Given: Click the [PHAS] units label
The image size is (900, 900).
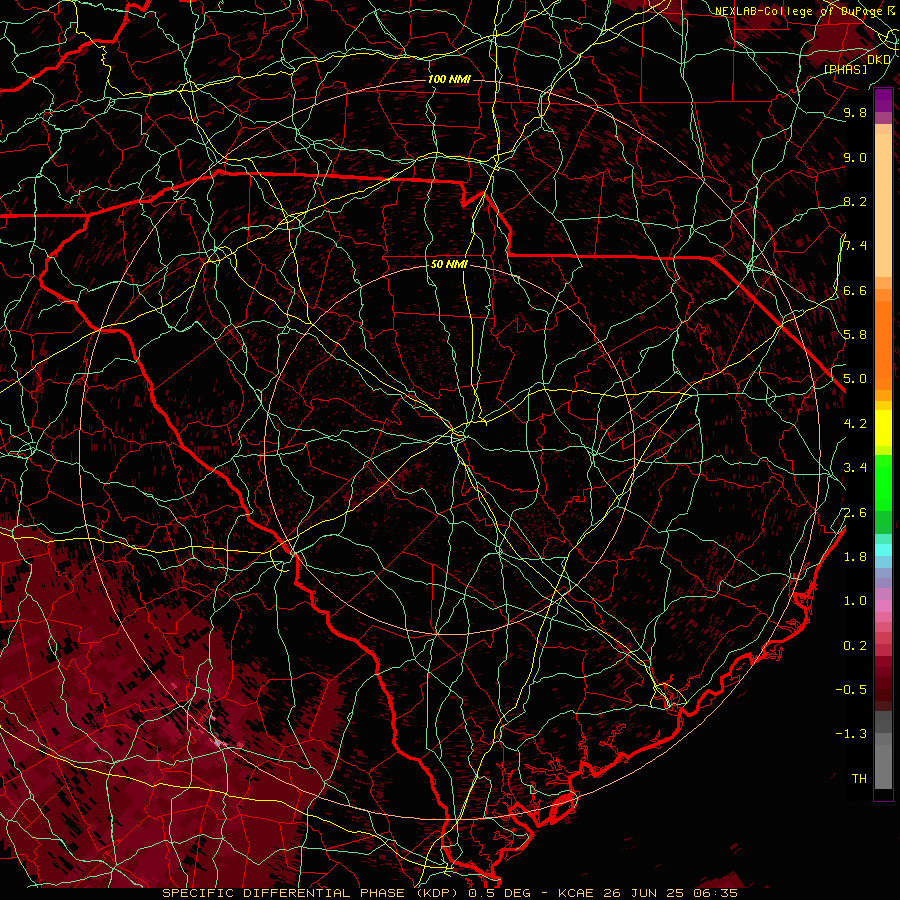Looking at the screenshot, I should (845, 69).
